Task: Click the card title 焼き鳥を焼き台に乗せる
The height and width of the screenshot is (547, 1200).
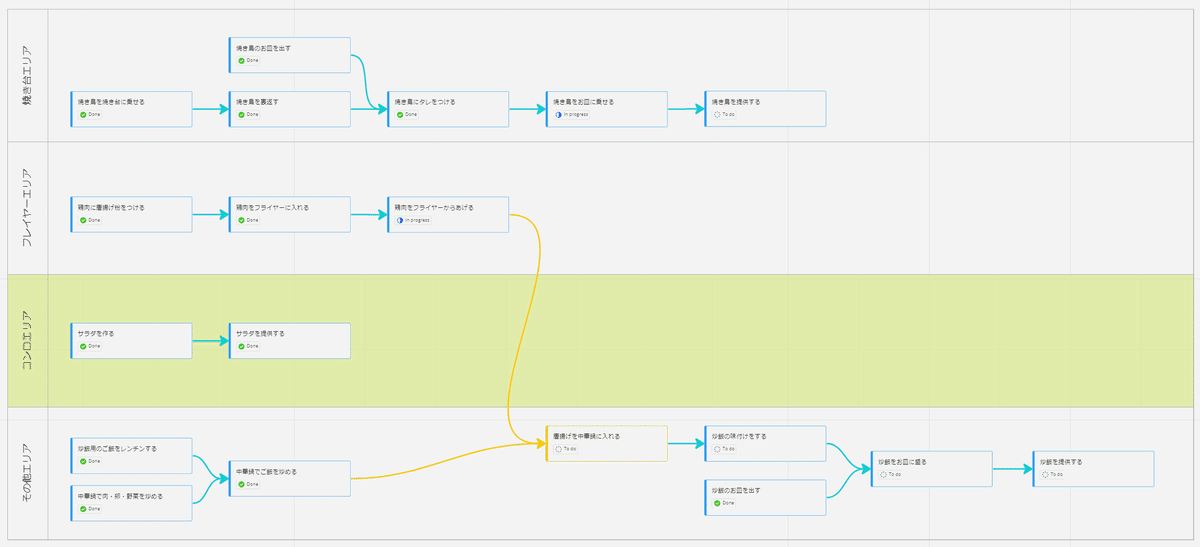Action: (111, 102)
